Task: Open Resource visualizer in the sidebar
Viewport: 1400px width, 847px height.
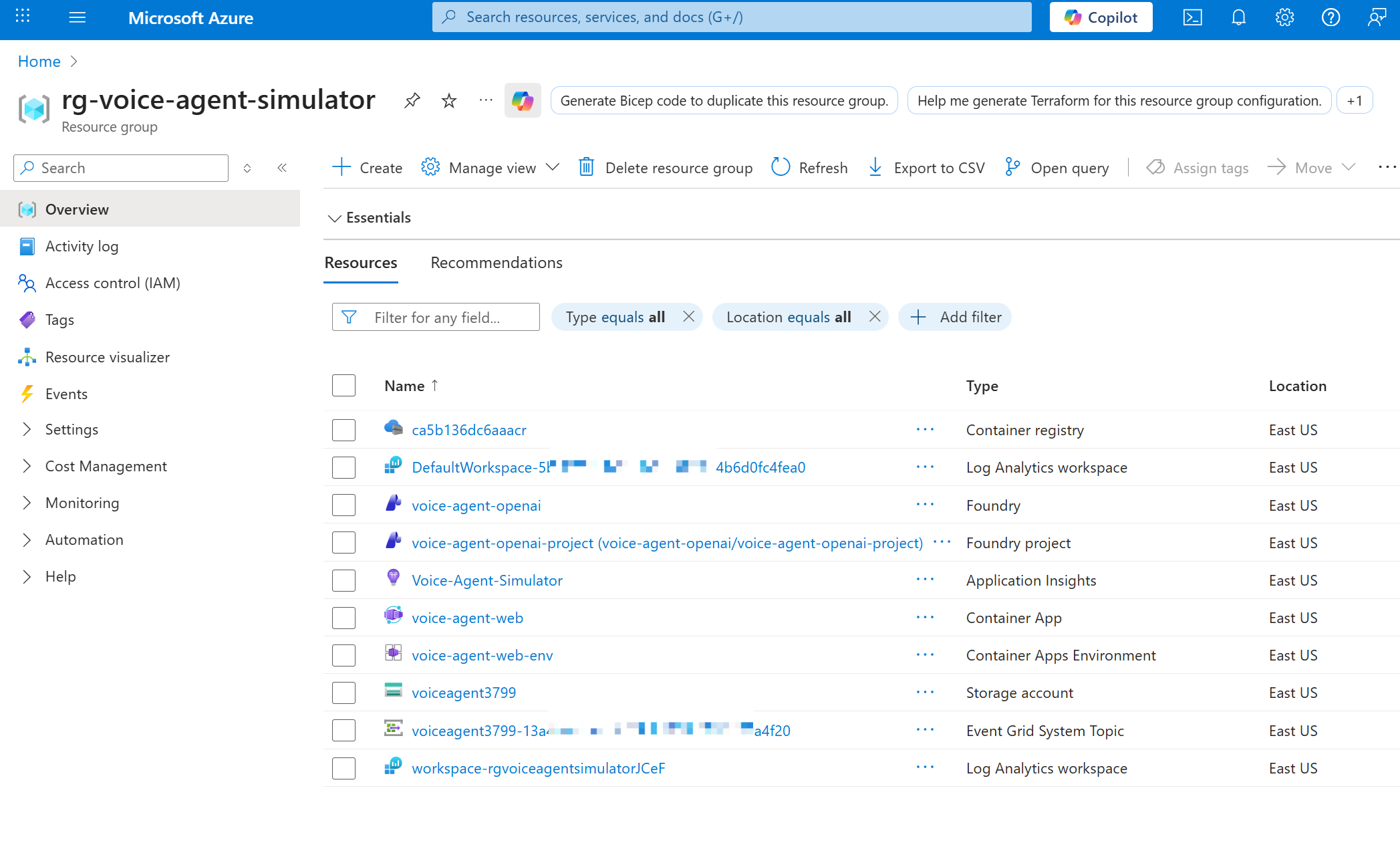Action: click(x=108, y=356)
